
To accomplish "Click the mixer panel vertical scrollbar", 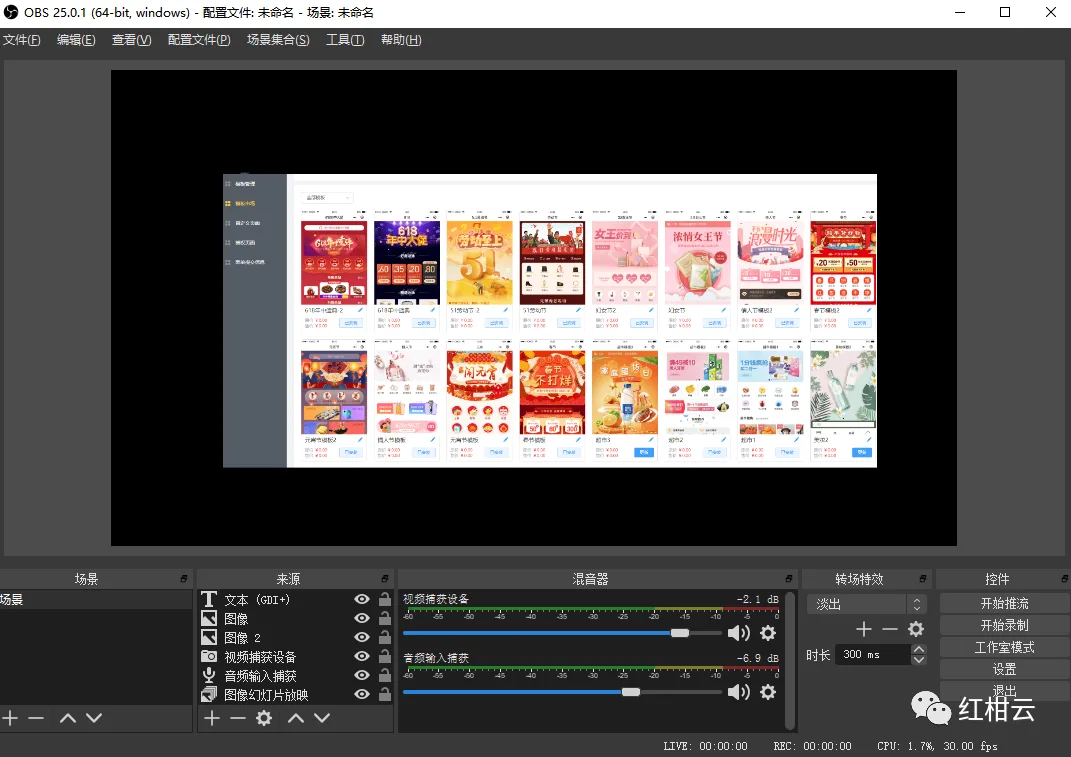I will point(790,660).
